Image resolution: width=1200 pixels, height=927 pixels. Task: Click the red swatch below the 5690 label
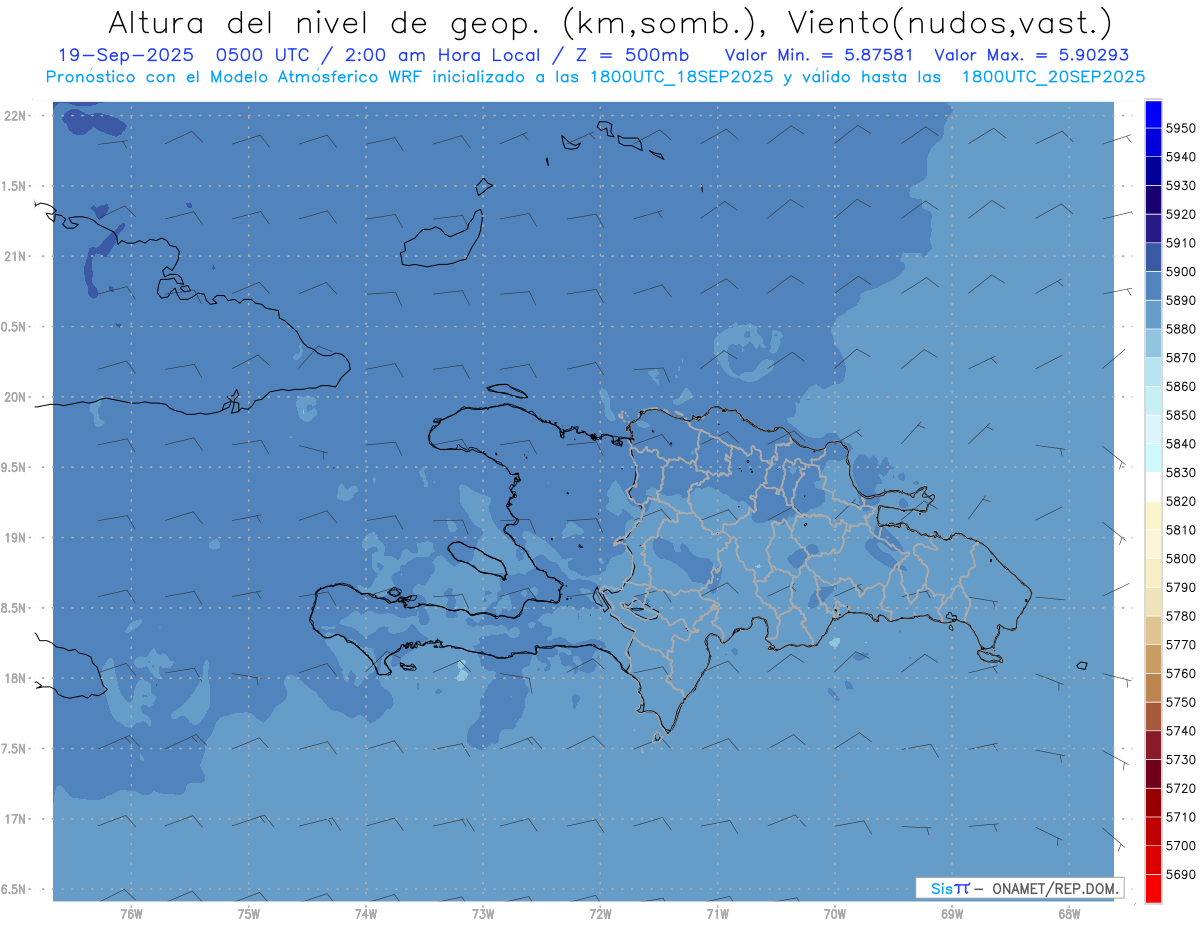point(1153,888)
